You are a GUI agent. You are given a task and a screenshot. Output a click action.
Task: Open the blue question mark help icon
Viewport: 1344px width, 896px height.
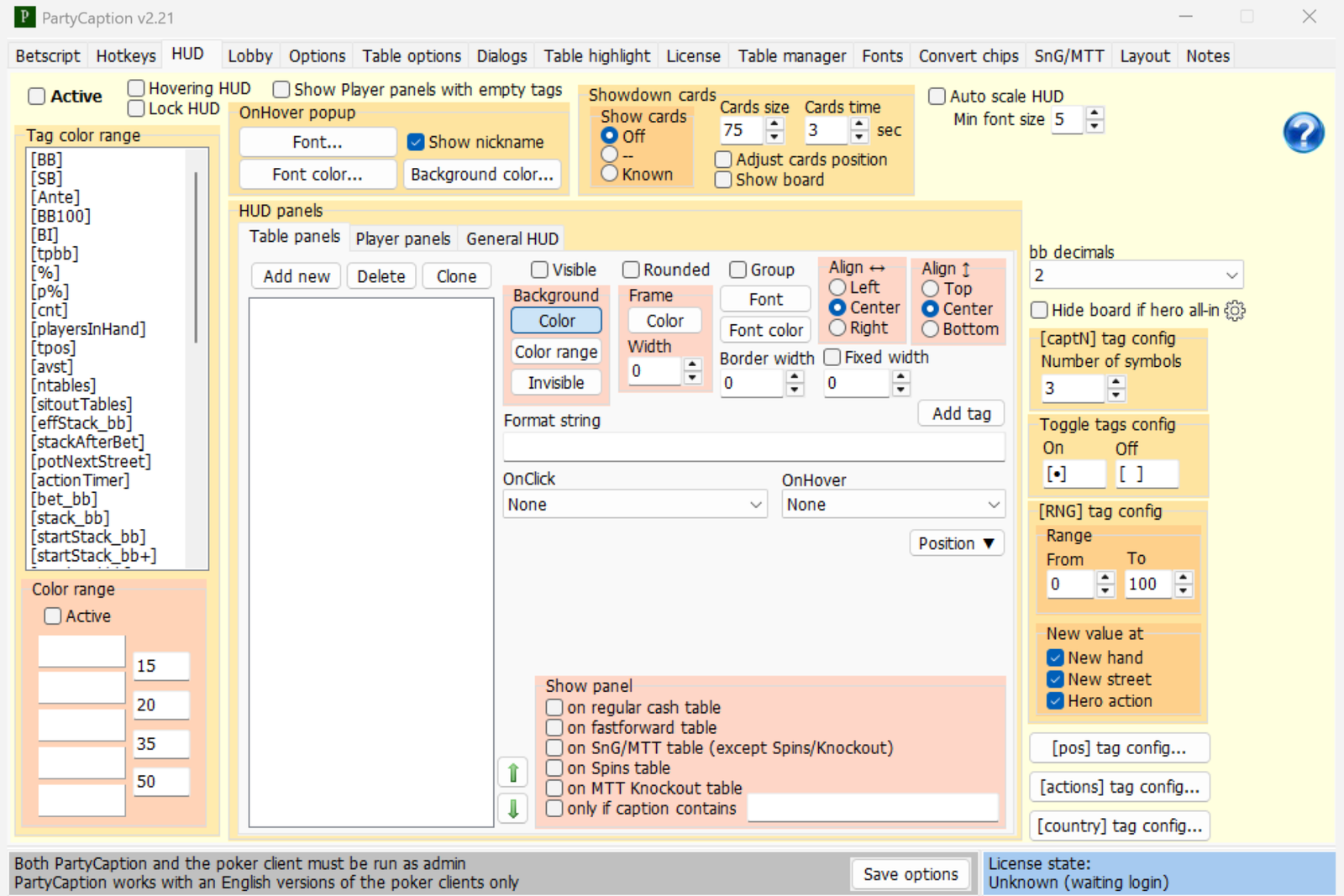1303,133
